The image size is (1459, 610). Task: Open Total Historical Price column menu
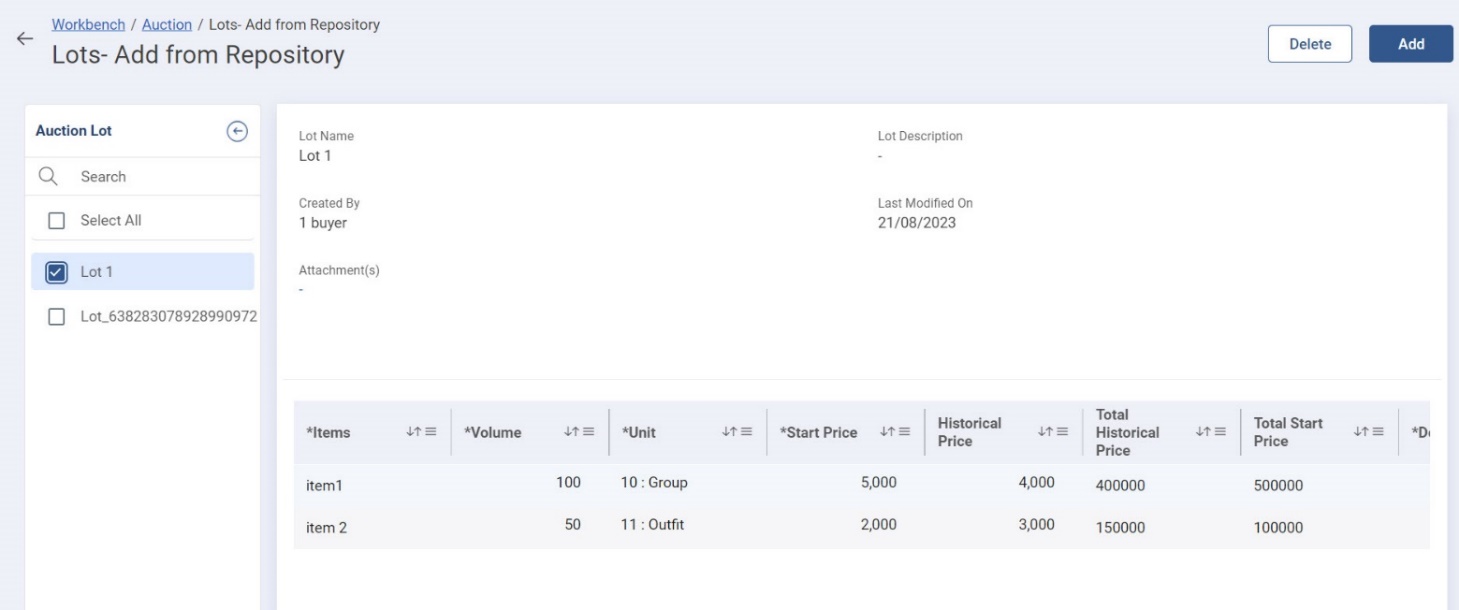(x=1214, y=432)
